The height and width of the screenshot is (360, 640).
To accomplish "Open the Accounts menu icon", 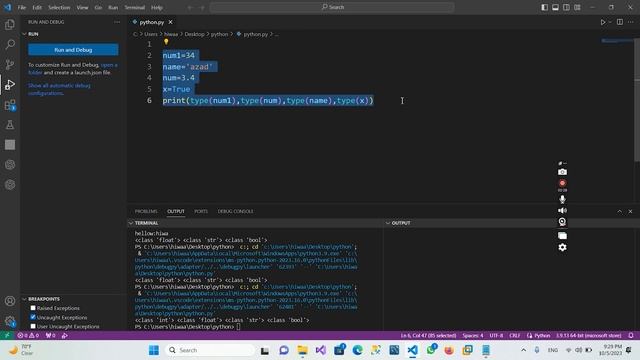I will click(10, 301).
